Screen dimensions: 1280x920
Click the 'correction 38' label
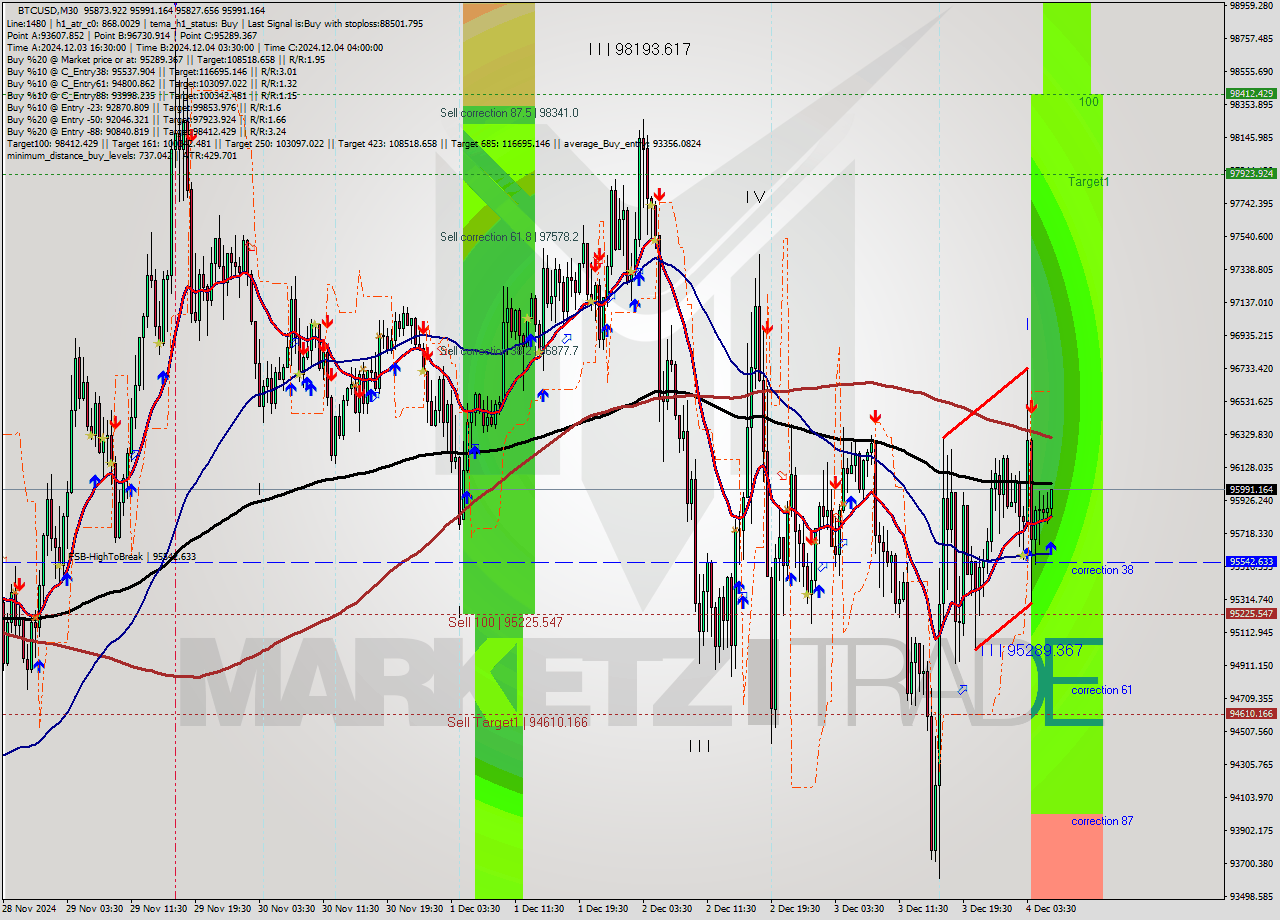coord(1102,570)
